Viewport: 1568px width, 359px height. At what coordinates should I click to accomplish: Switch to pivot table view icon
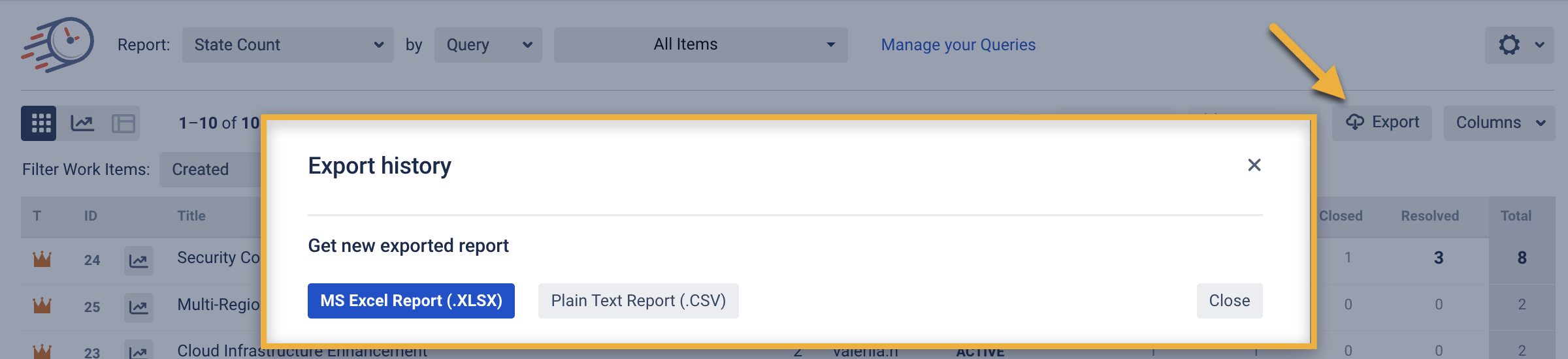point(123,123)
